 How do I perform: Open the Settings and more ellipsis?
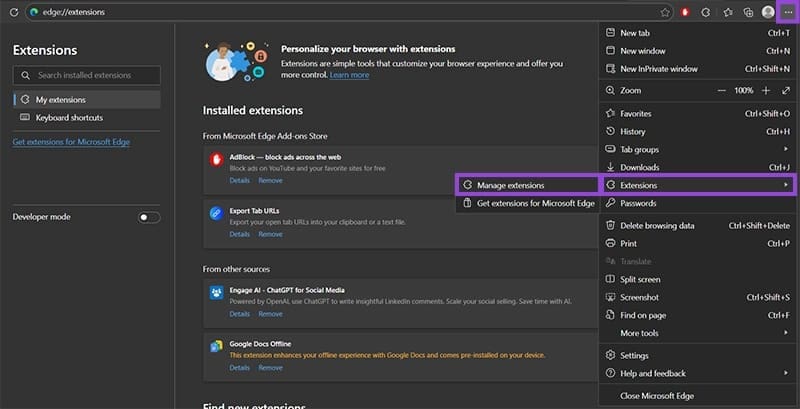(x=788, y=12)
